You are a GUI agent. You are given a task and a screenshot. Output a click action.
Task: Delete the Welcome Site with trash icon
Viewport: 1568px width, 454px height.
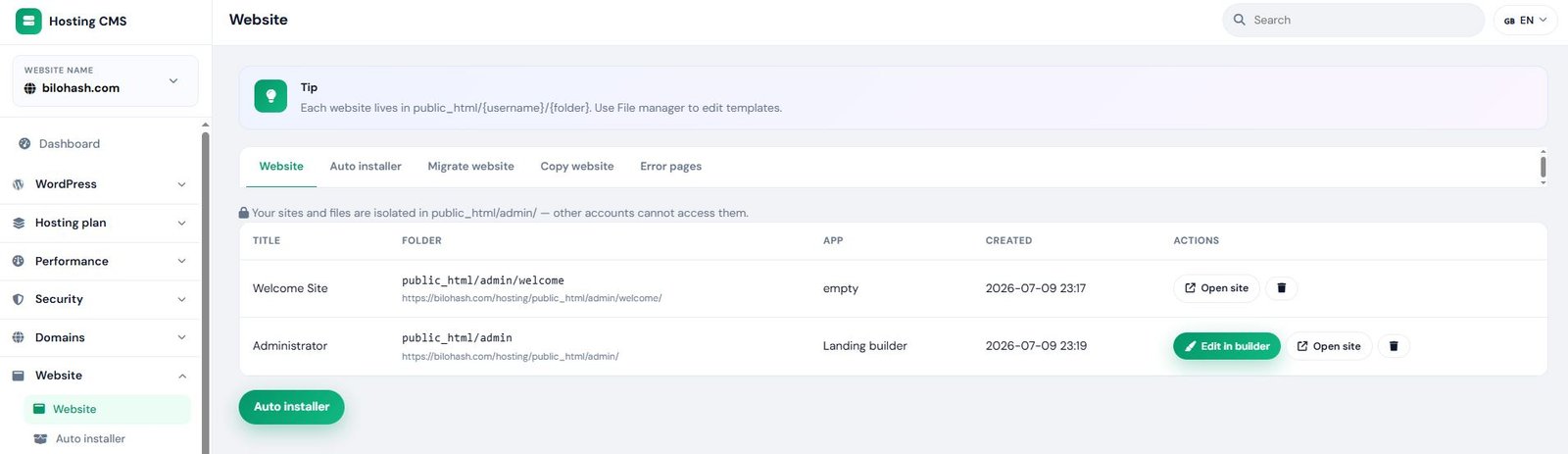[1281, 288]
